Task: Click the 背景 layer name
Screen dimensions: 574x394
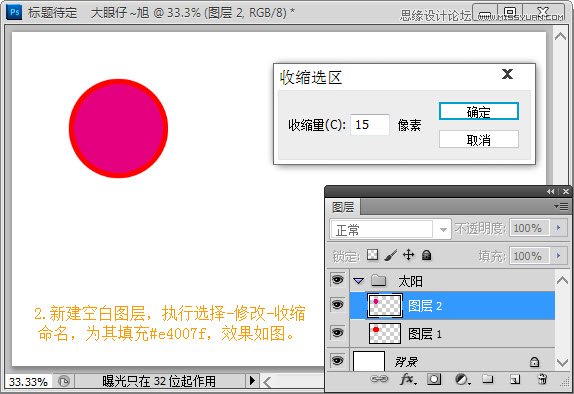Action: 406,362
